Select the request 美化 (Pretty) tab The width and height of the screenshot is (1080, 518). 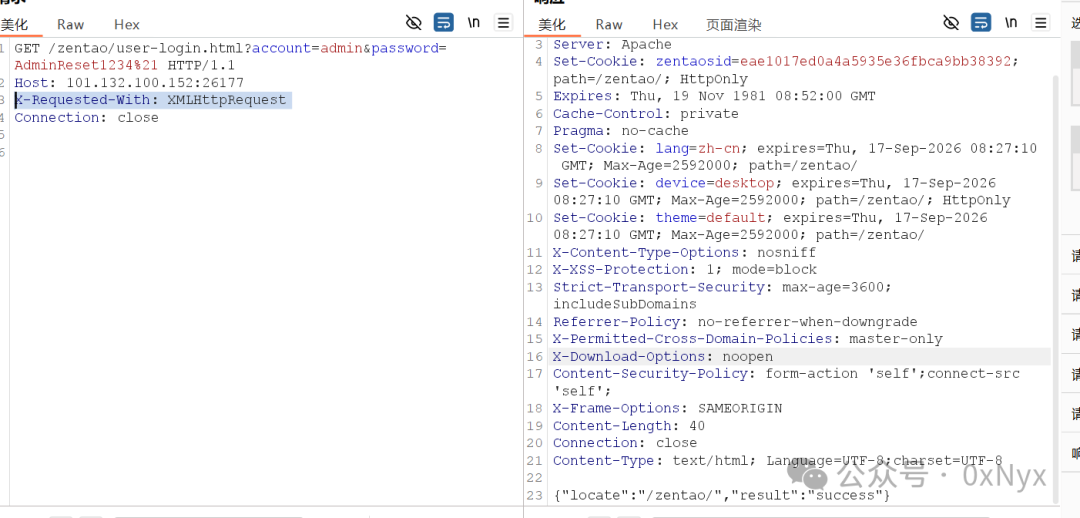pyautogui.click(x=14, y=25)
